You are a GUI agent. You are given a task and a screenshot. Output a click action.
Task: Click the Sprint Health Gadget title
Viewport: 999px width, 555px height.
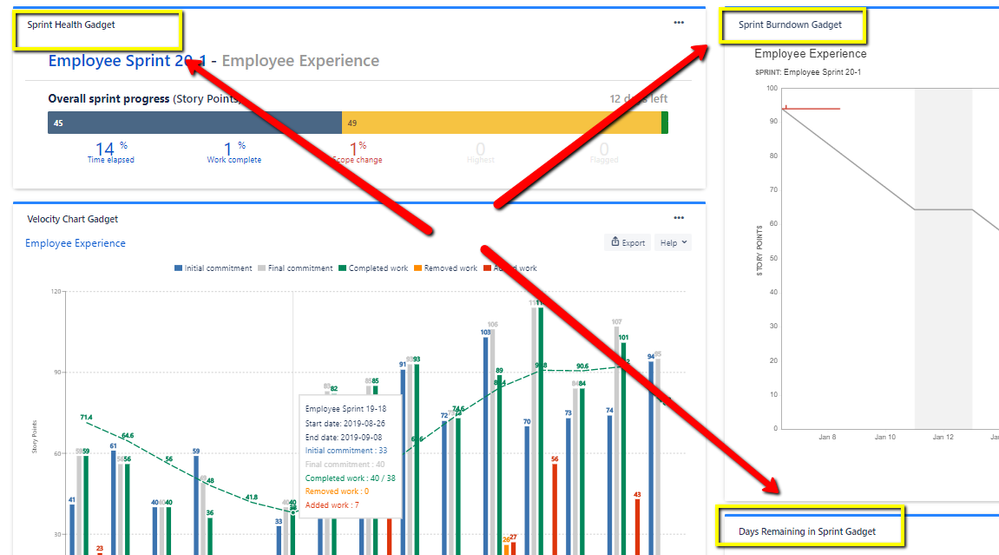click(x=71, y=25)
